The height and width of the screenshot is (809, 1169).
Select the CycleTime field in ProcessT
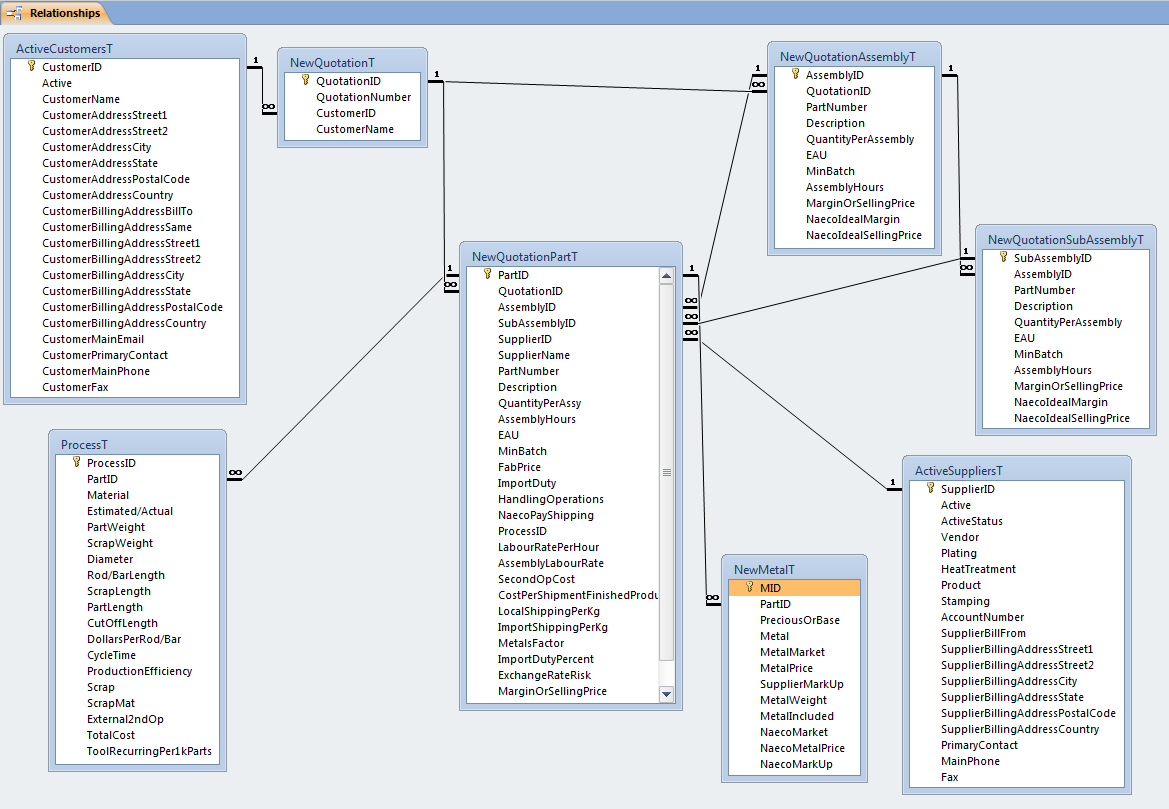coord(138,655)
